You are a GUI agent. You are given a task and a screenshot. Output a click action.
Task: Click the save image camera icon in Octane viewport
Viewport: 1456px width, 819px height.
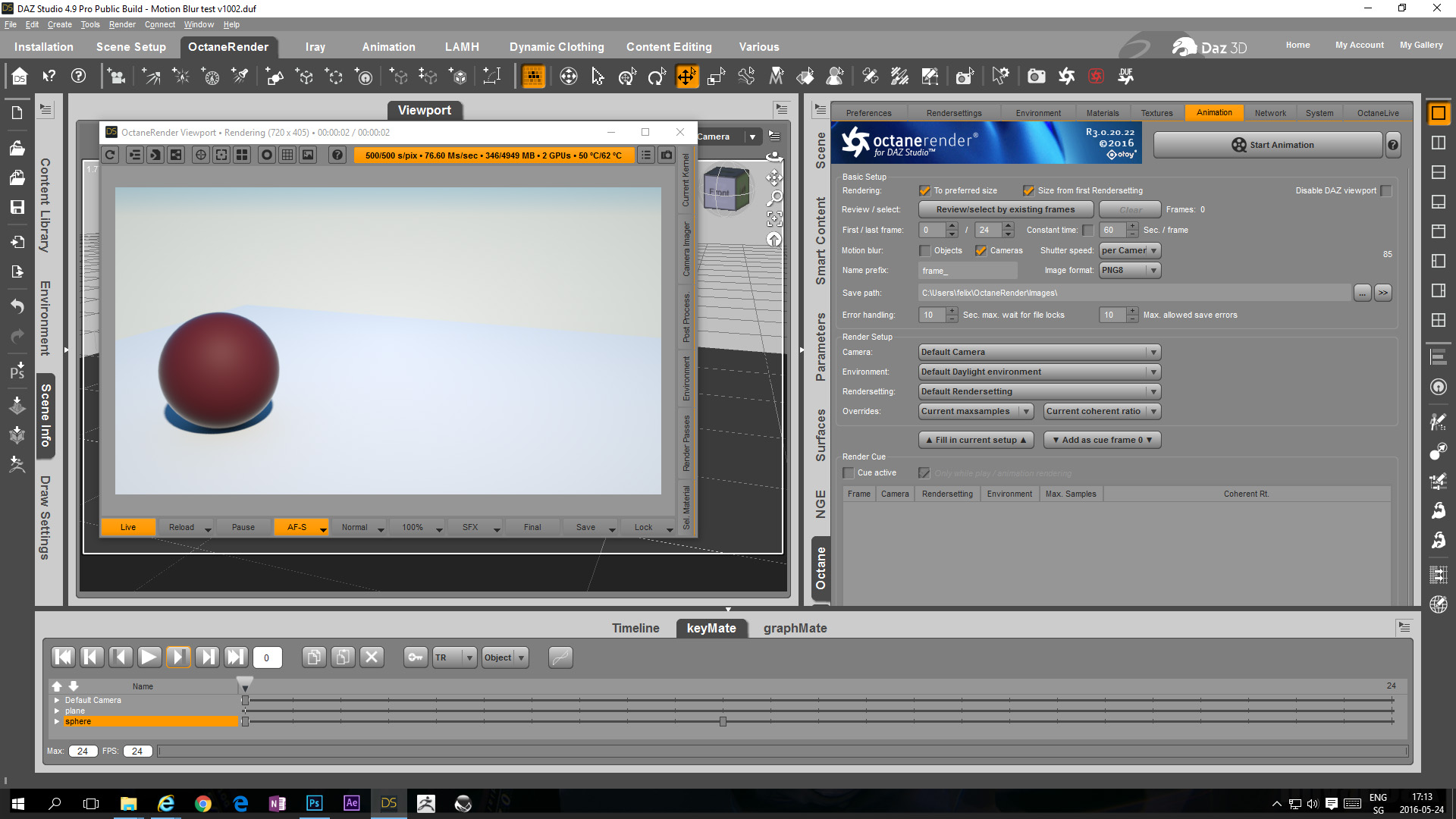coord(667,155)
